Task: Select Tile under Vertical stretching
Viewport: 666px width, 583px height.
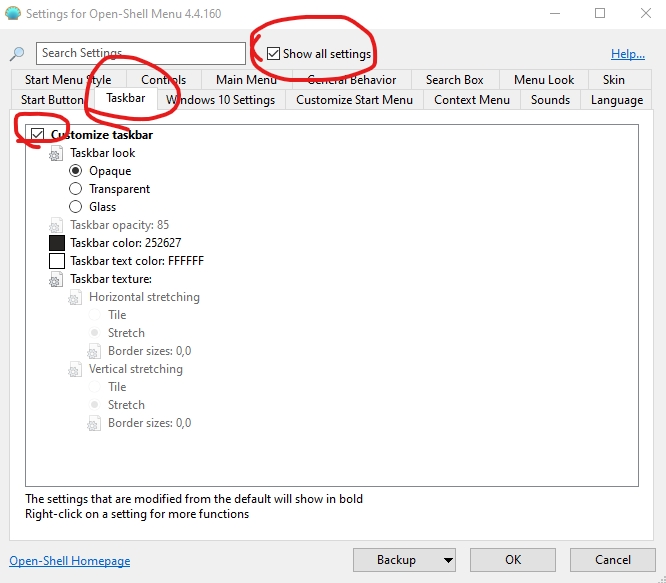Action: [94, 387]
